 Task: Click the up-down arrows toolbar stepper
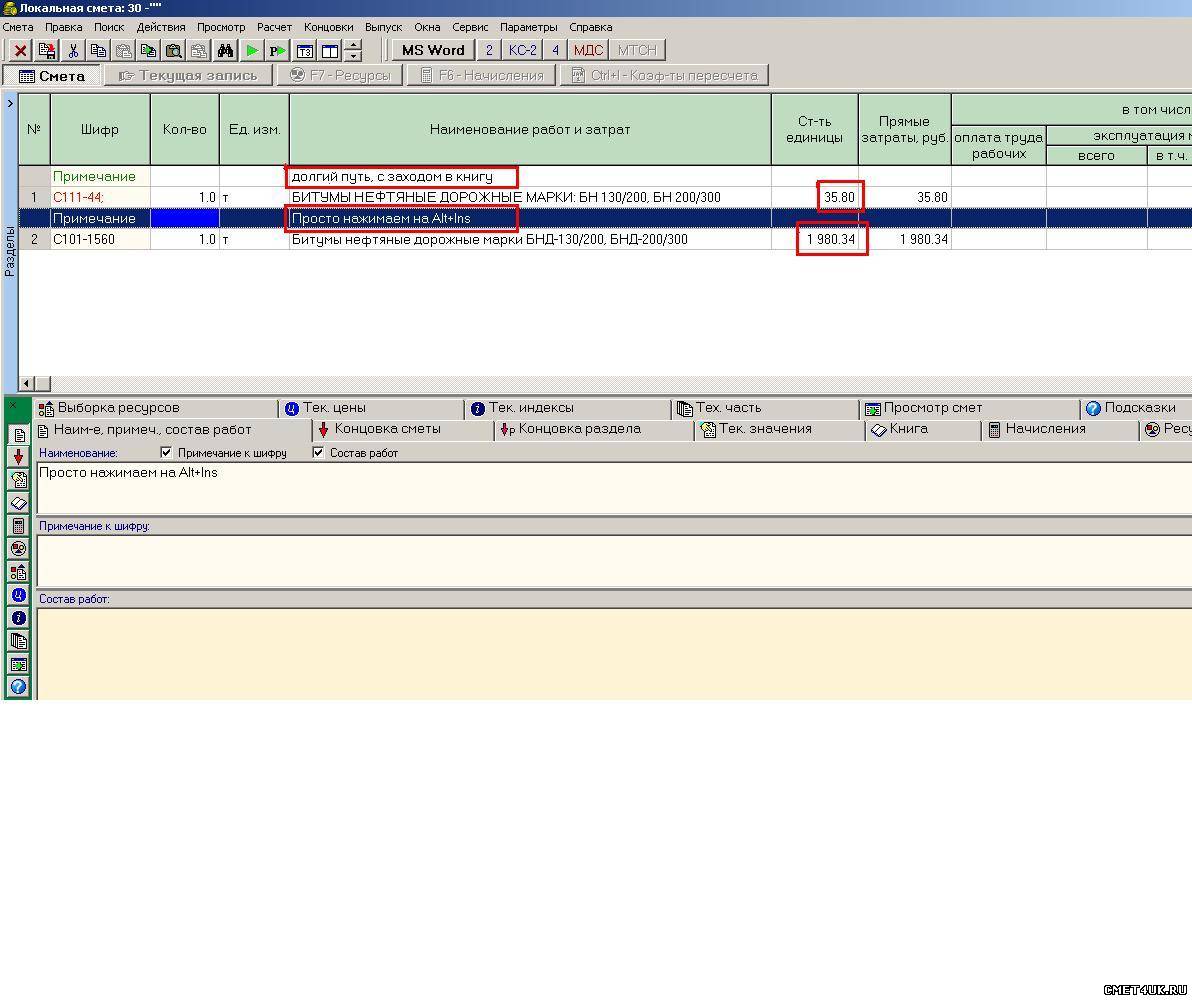coord(353,51)
